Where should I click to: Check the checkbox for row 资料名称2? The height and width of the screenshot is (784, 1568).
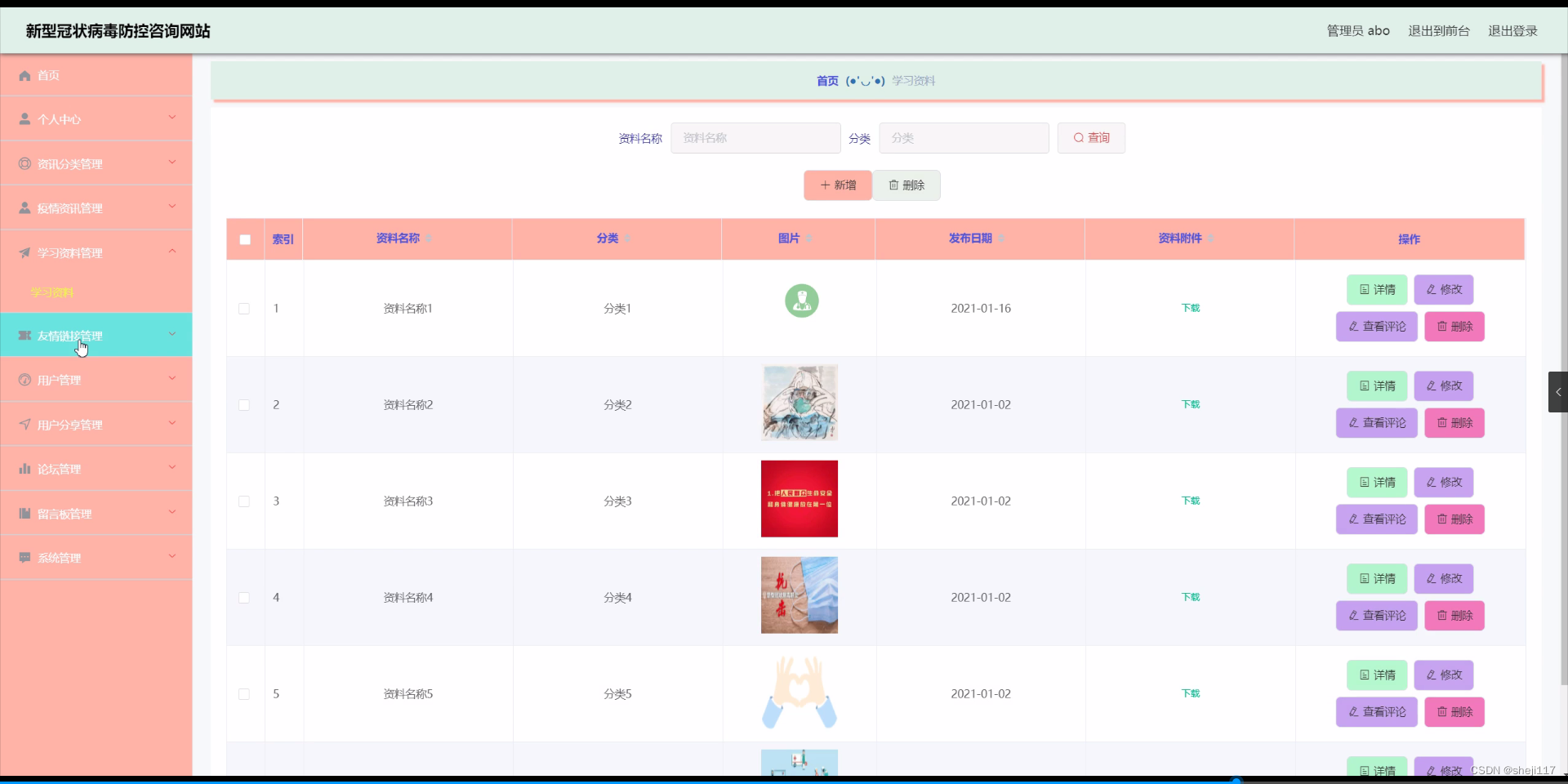[244, 405]
